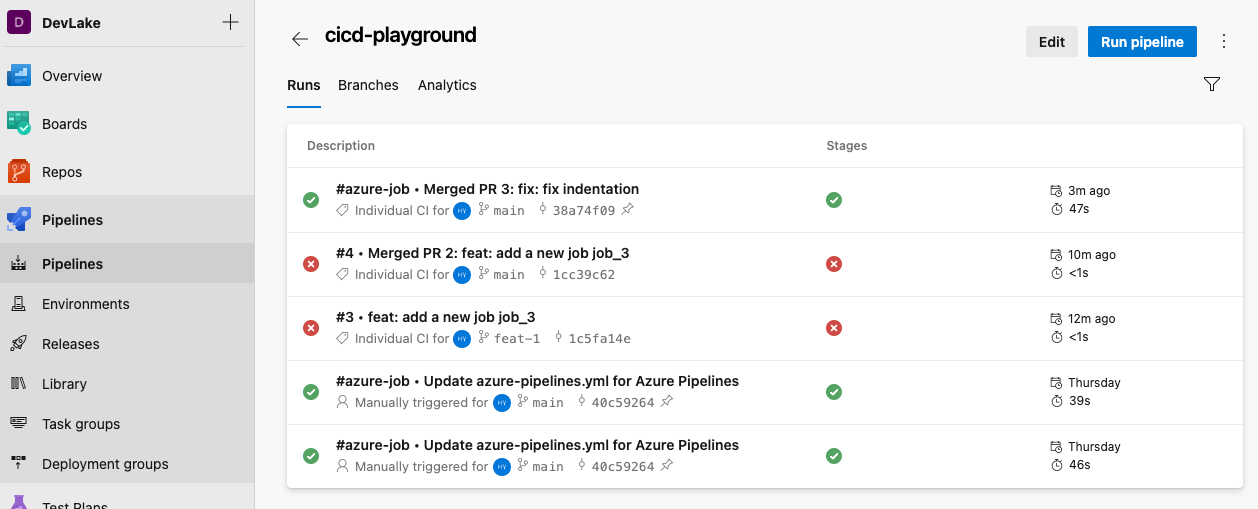The image size is (1258, 509).
Task: Switch to the Branches tab
Action: coord(368,85)
